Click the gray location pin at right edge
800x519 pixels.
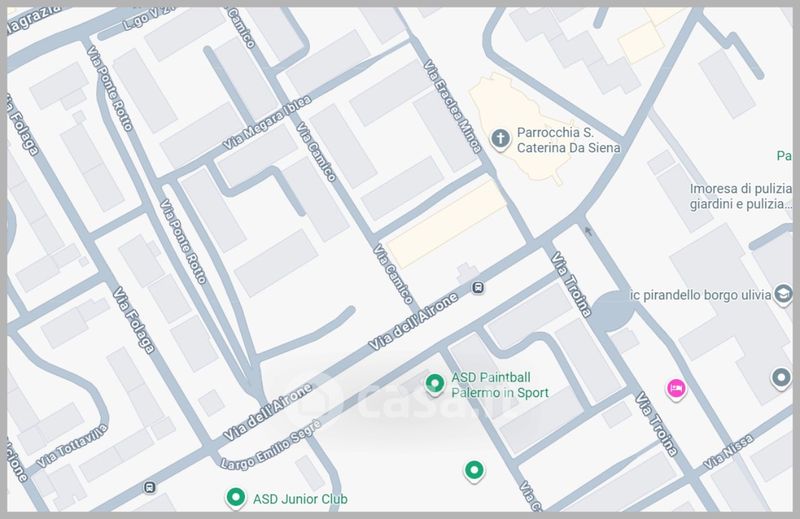[781, 377]
